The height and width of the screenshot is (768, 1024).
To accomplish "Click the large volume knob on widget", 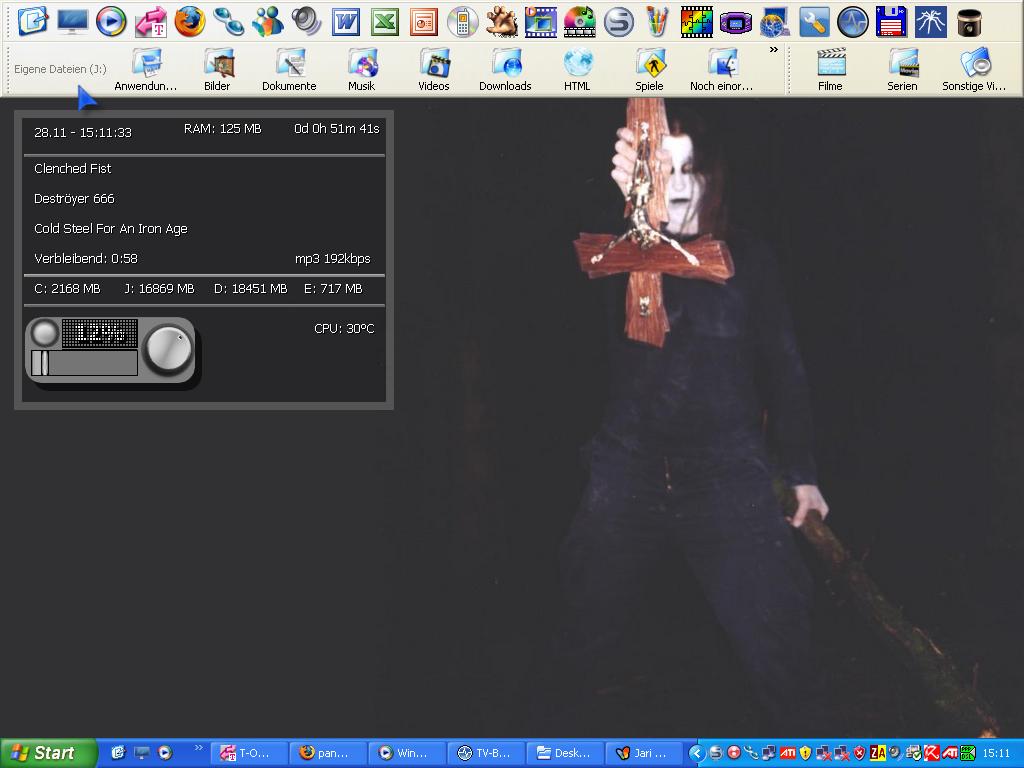I will coord(167,349).
